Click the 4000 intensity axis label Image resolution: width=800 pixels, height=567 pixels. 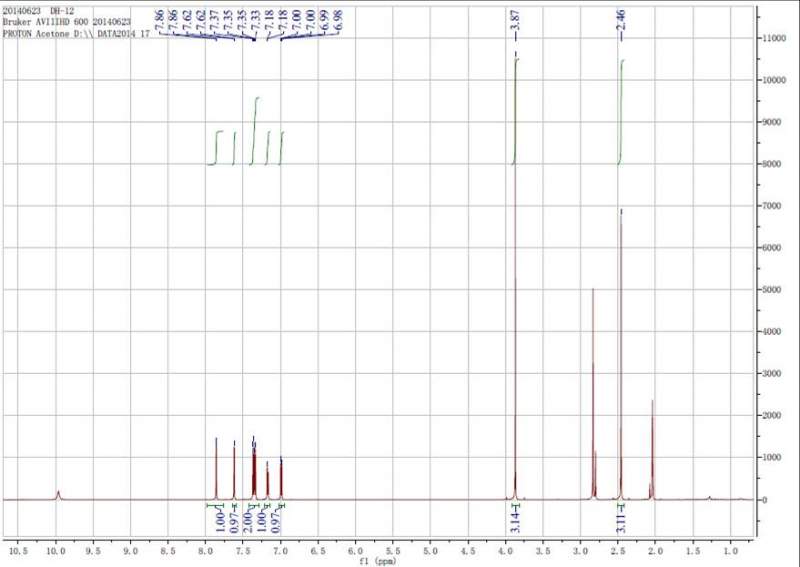[772, 331]
